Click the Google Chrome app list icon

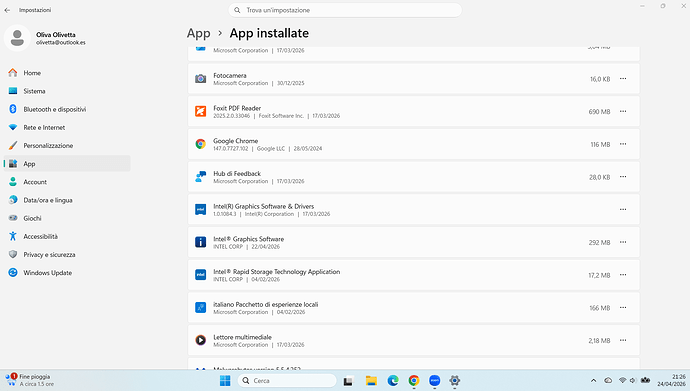(201, 144)
